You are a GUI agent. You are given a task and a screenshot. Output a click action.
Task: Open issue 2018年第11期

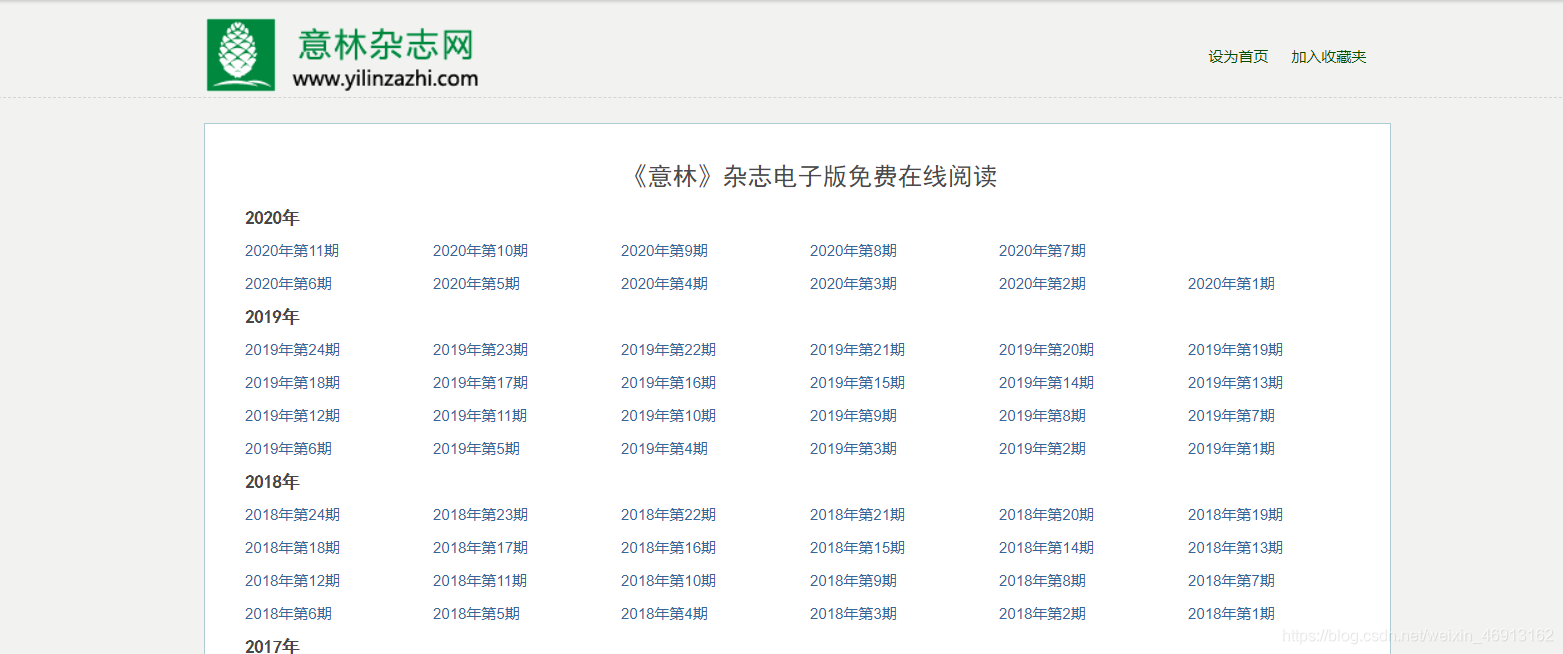480,581
